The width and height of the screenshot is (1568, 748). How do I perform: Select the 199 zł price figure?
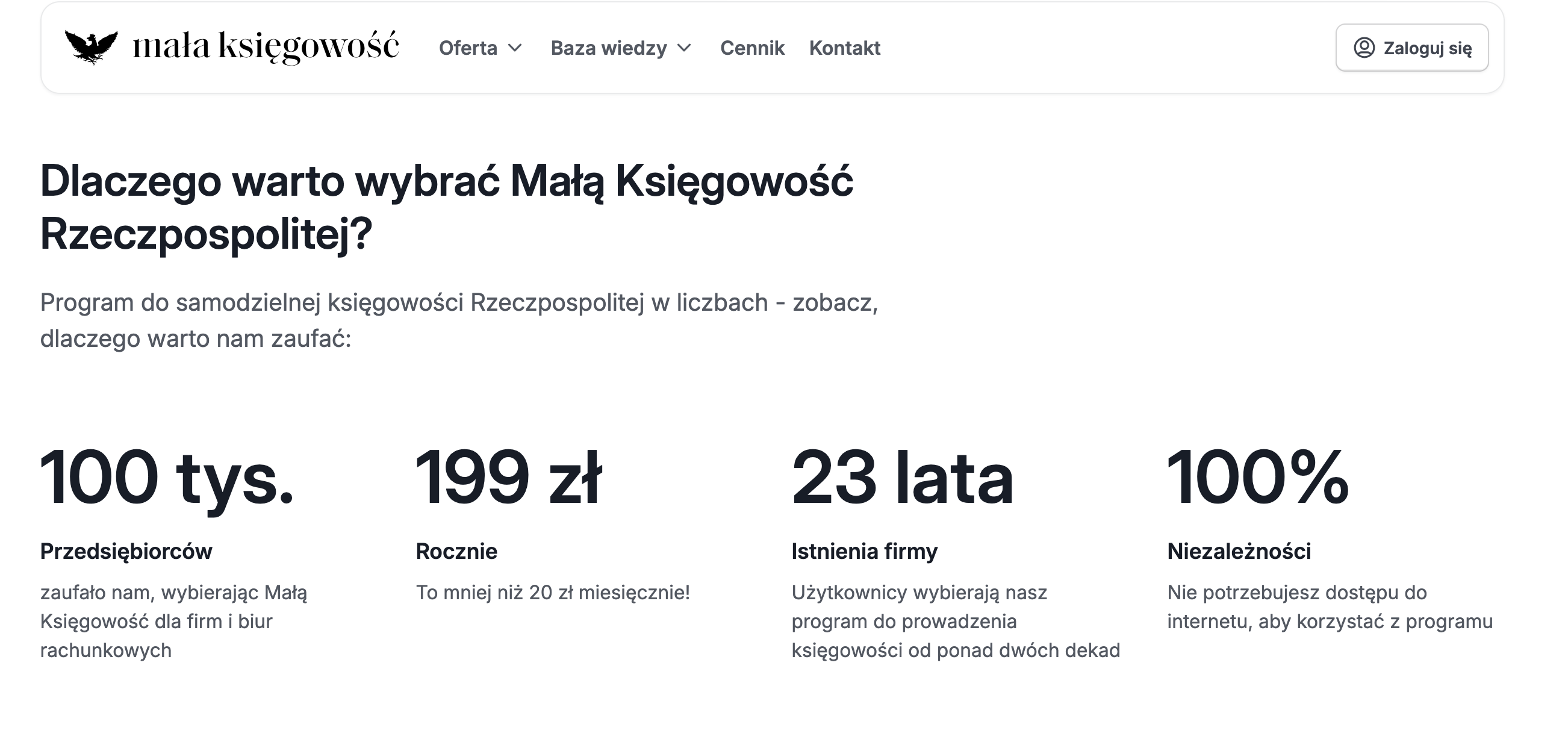pos(509,477)
